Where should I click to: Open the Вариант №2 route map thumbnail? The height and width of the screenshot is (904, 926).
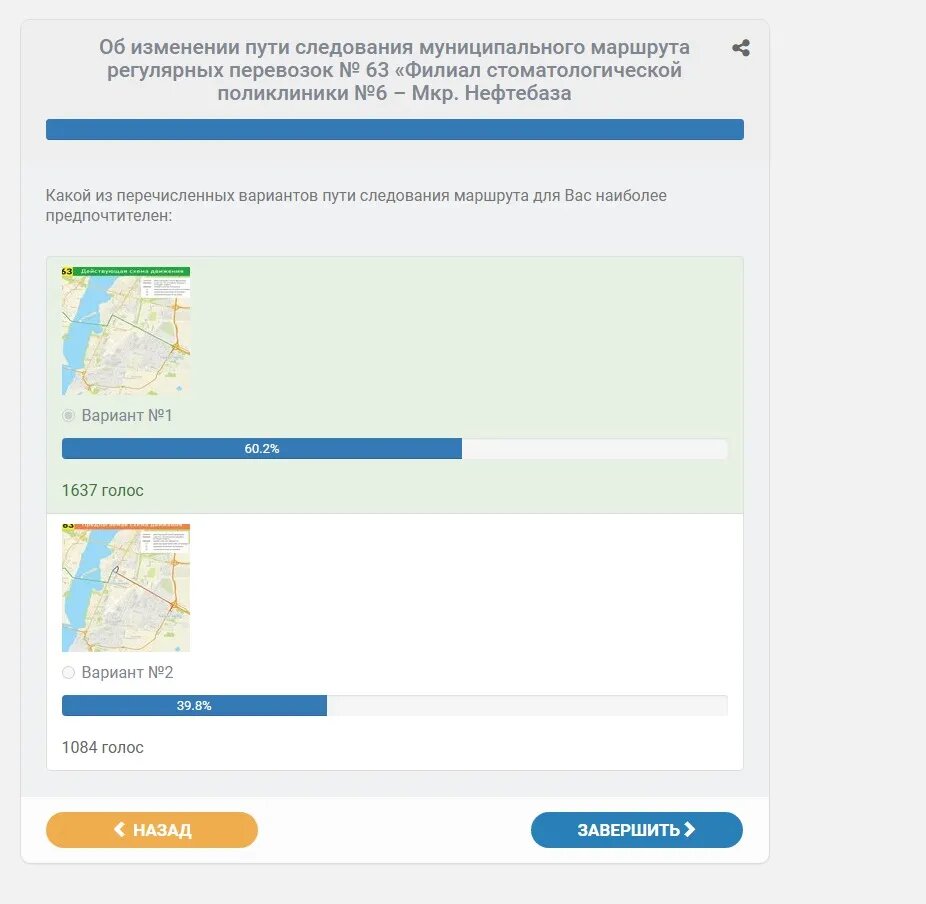pyautogui.click(x=126, y=588)
